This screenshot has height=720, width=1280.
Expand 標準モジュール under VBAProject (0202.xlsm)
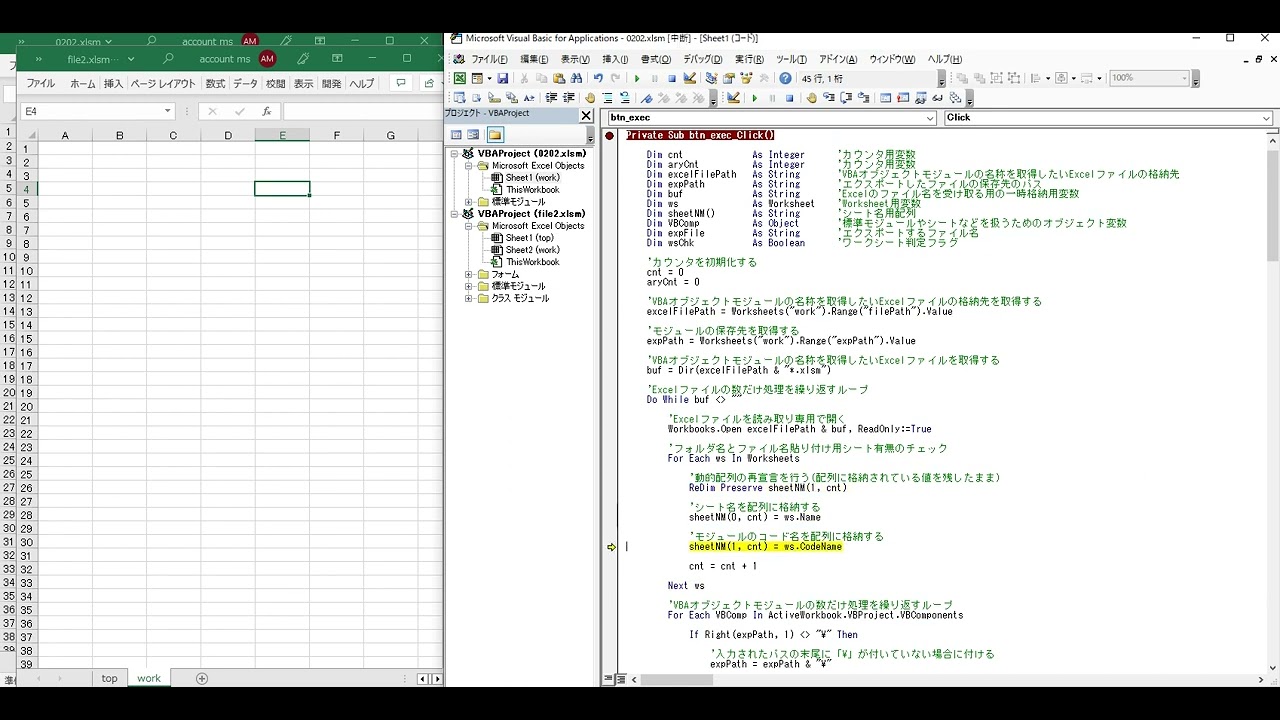tap(469, 202)
